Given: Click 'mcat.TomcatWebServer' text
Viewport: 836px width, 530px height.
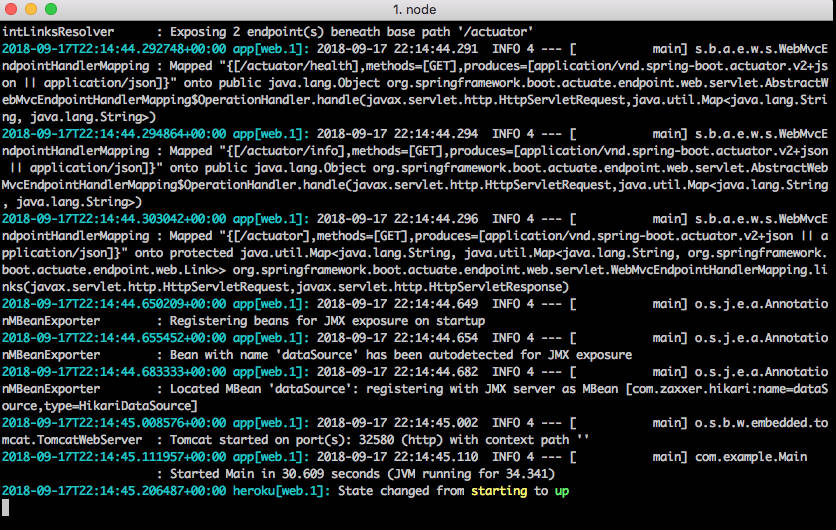Looking at the screenshot, I should [x=72, y=440].
